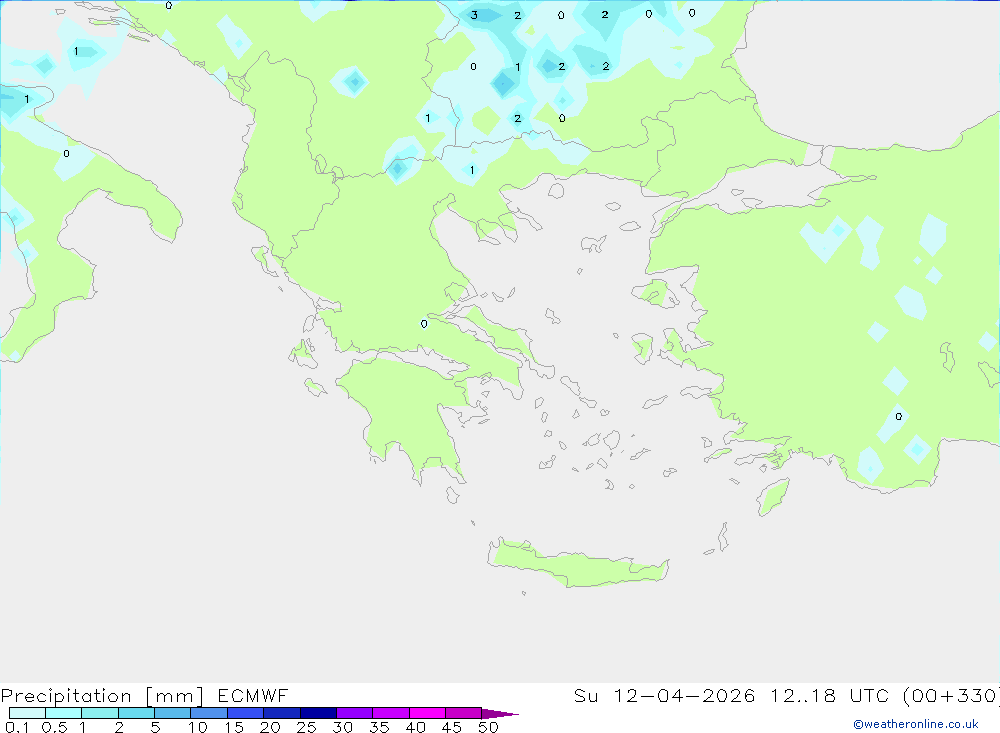Click the map value "3" at the top

[474, 15]
